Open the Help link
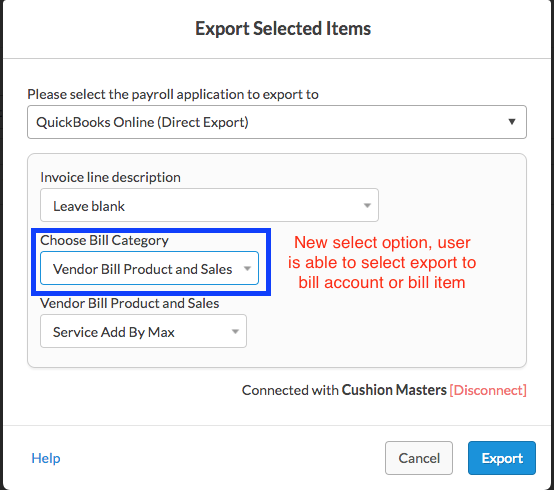Viewport: 554px width, 490px height. pyautogui.click(x=46, y=458)
